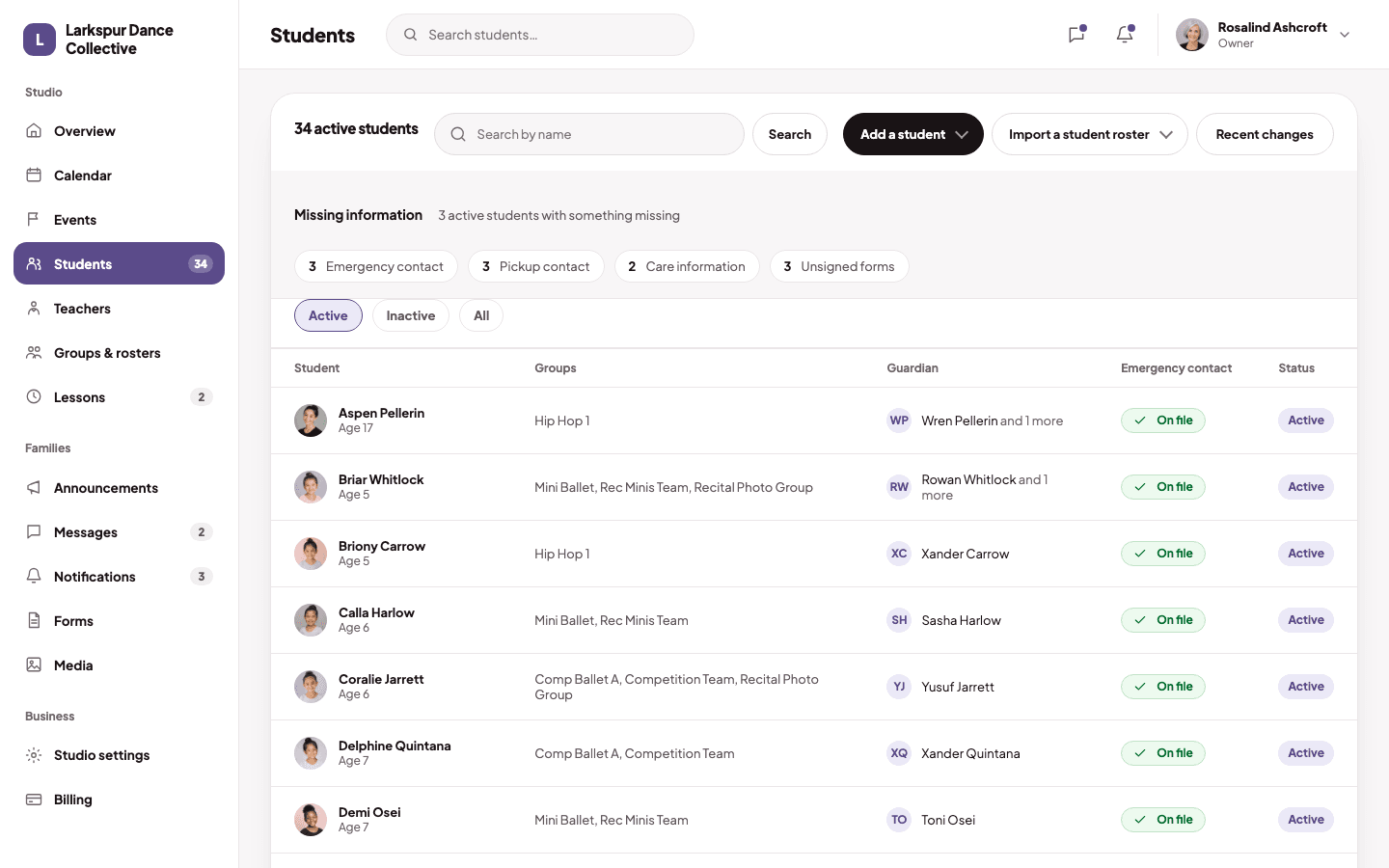This screenshot has height=868, width=1389.
Task: Click the Groups & rosters people icon
Action: click(34, 353)
